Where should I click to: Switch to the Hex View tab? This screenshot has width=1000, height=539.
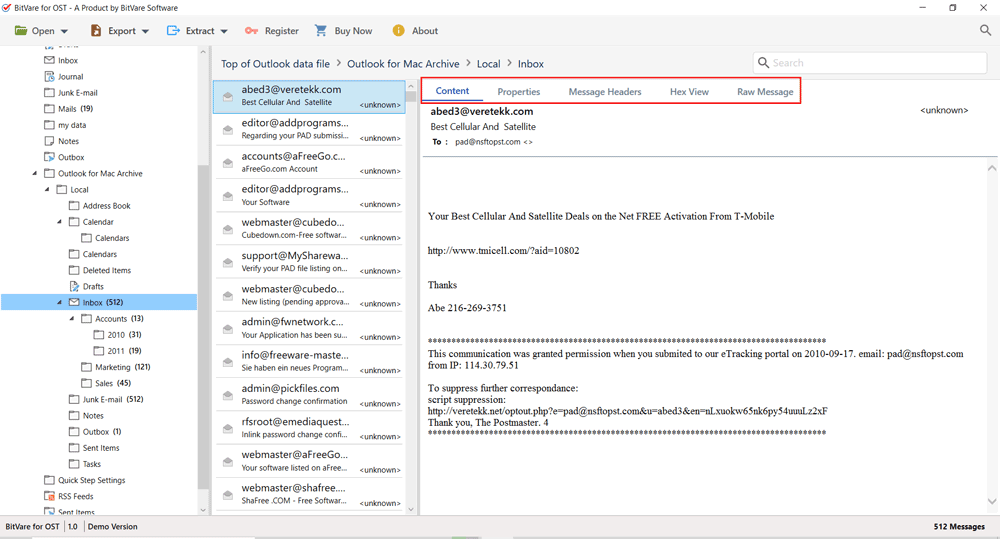coord(689,92)
